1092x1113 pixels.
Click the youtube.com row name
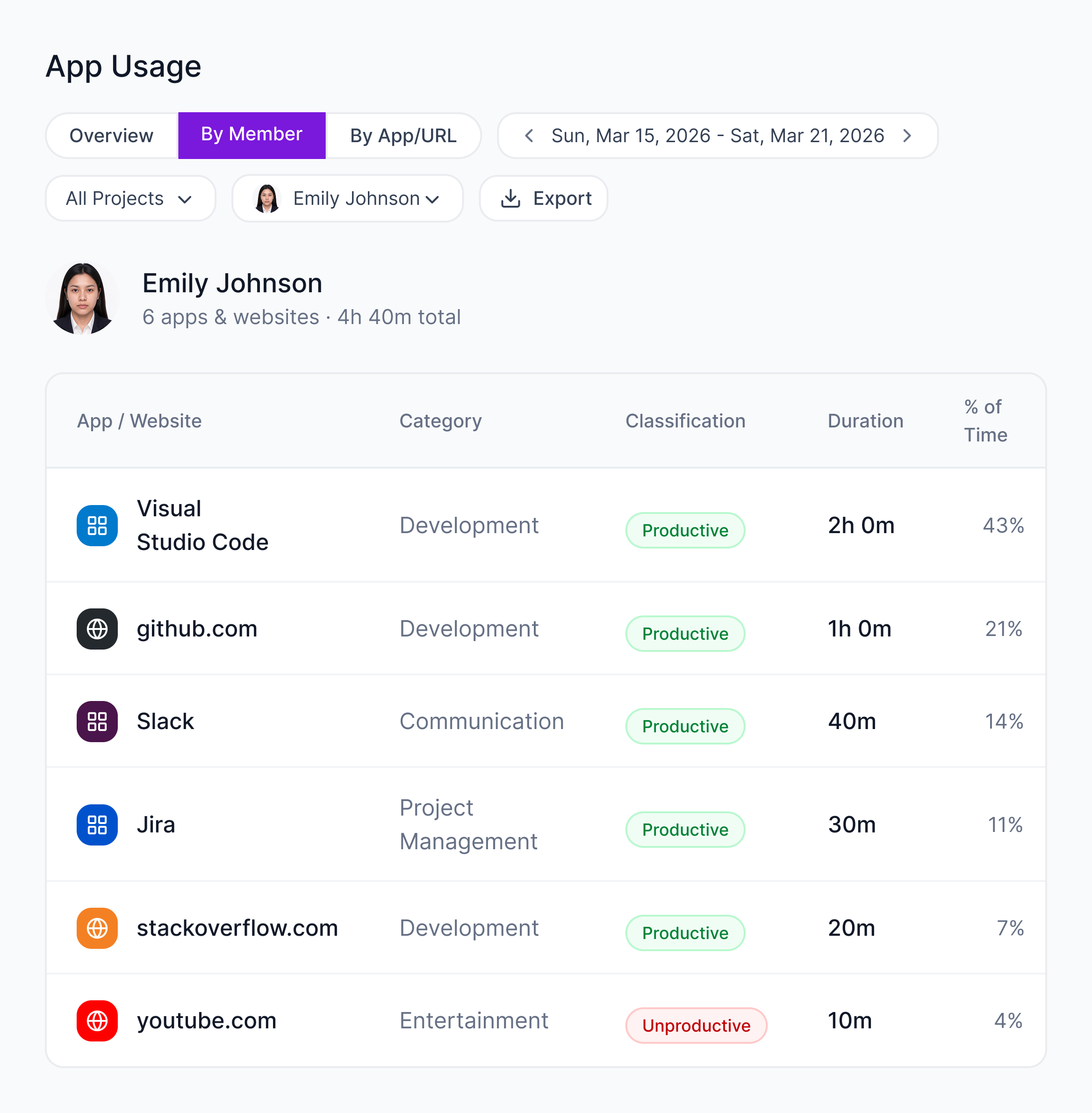click(207, 1020)
